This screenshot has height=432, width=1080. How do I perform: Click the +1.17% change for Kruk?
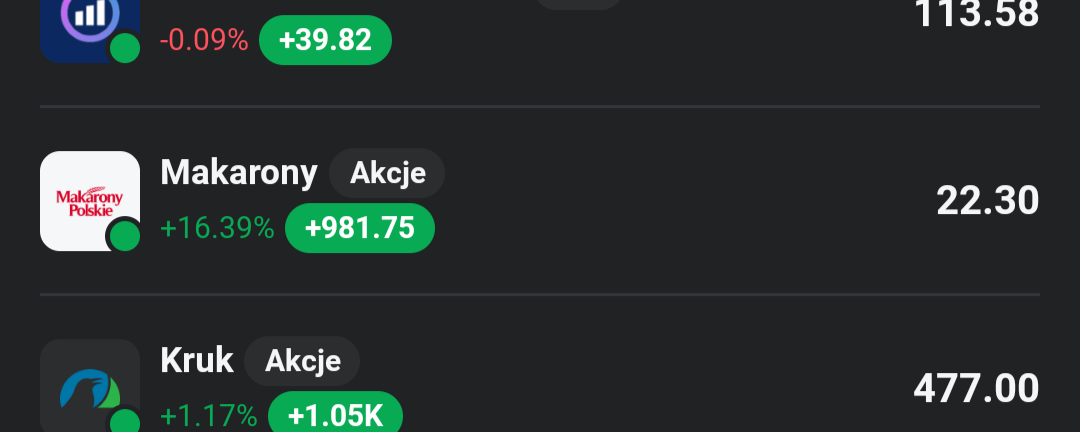(x=208, y=416)
